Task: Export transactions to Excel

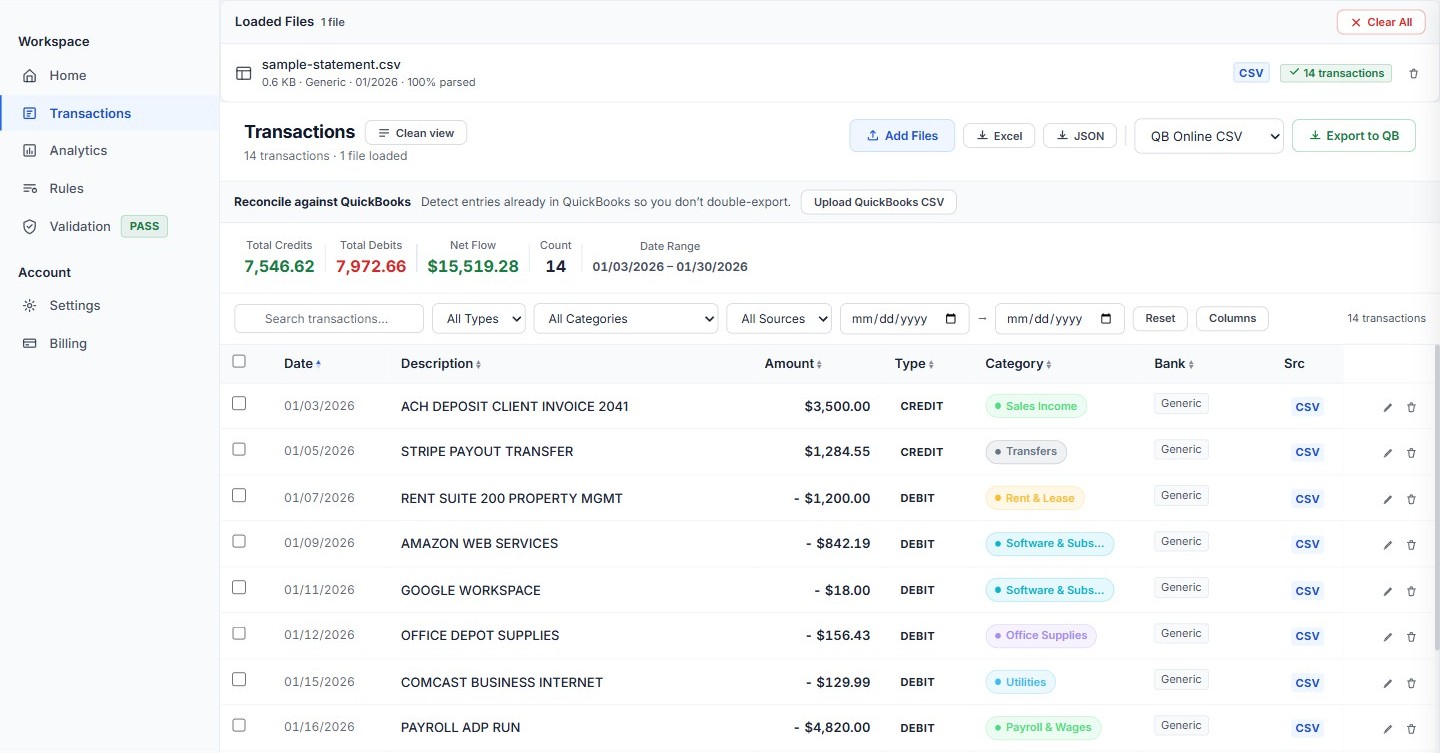Action: pos(999,136)
